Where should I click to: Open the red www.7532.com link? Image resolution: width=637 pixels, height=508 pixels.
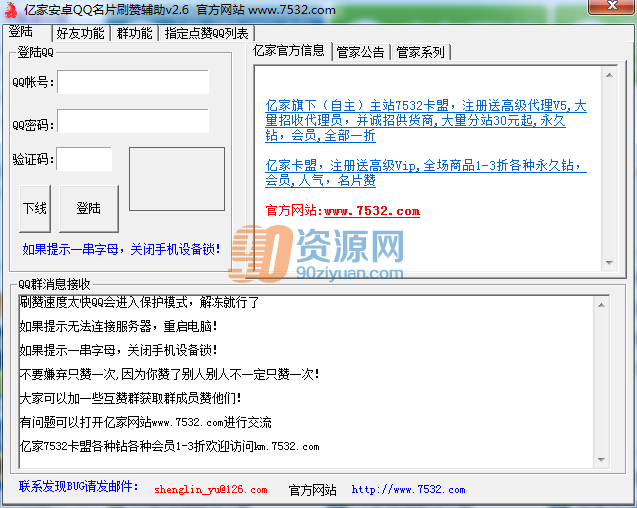(x=372, y=211)
